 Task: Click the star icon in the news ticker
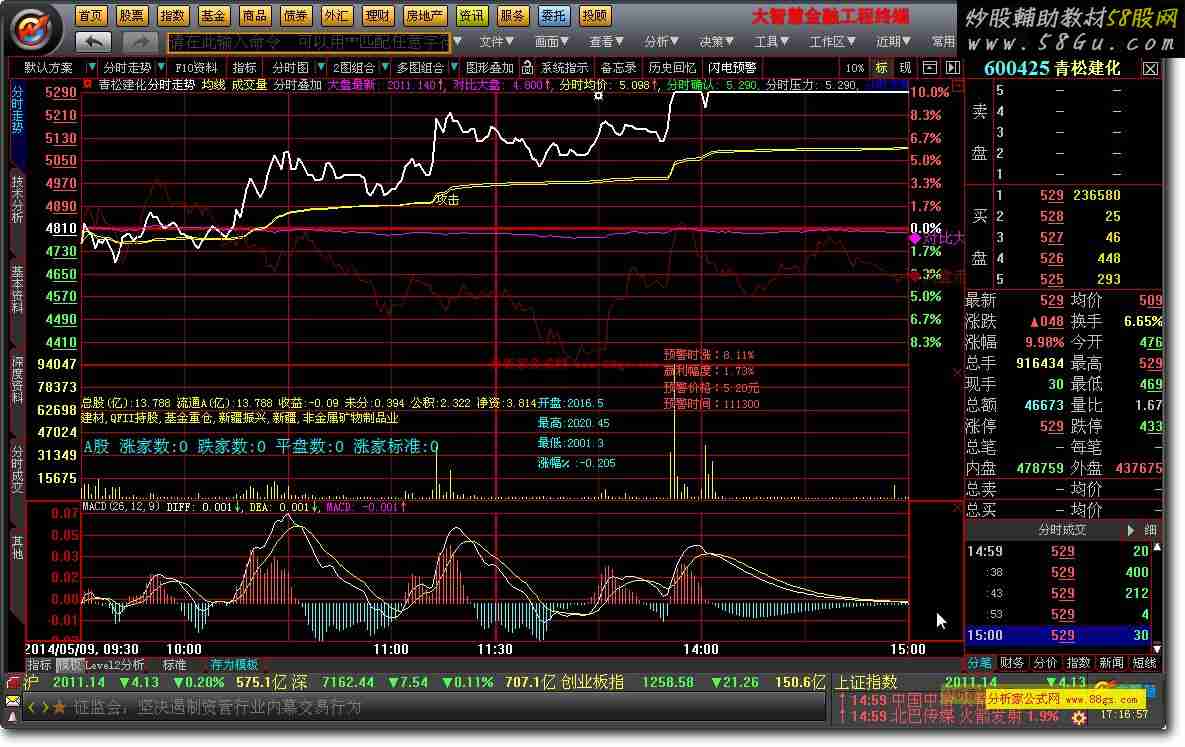click(59, 708)
